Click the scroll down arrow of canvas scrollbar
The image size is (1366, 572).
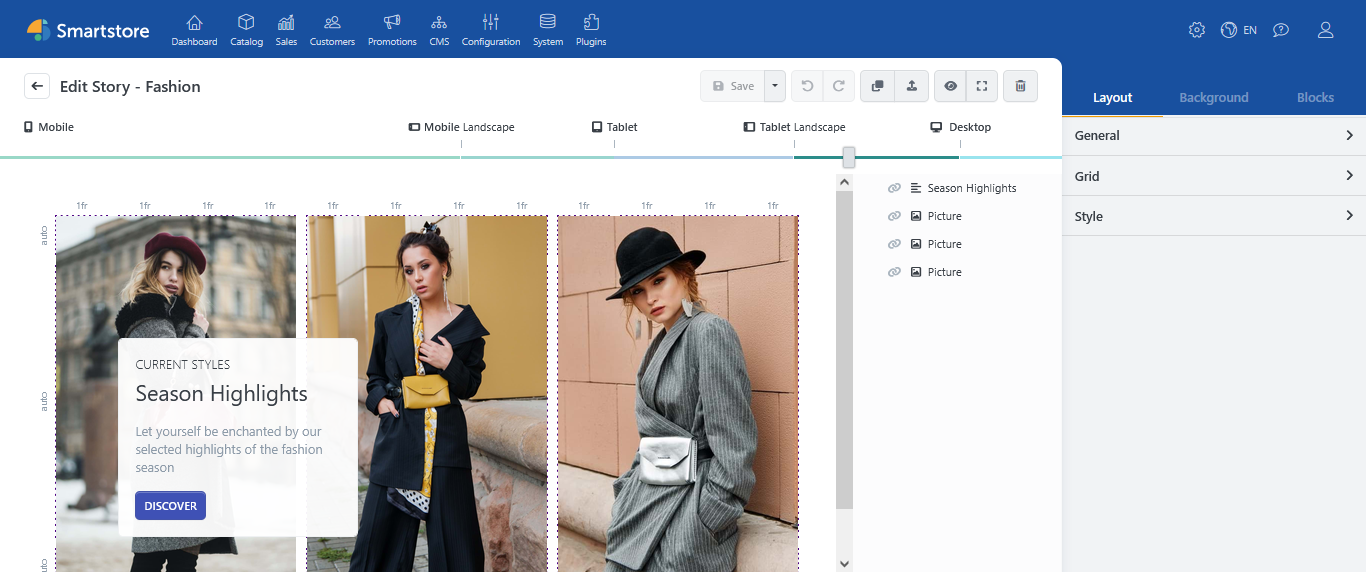(x=844, y=564)
